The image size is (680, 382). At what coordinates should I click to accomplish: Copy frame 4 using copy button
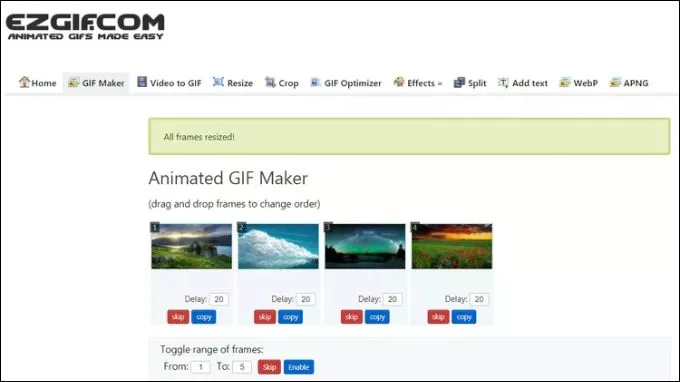(x=464, y=317)
